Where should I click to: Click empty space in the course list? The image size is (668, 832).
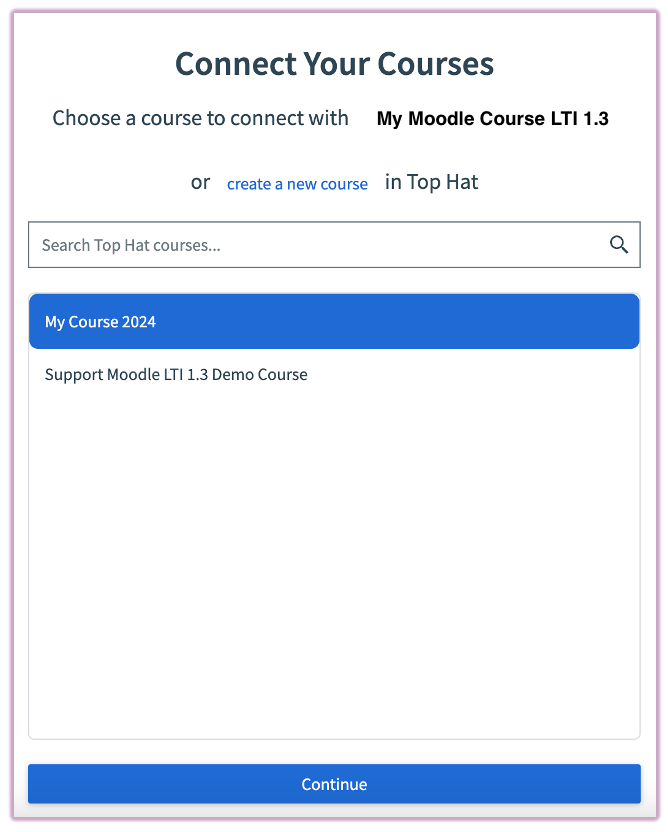point(334,560)
